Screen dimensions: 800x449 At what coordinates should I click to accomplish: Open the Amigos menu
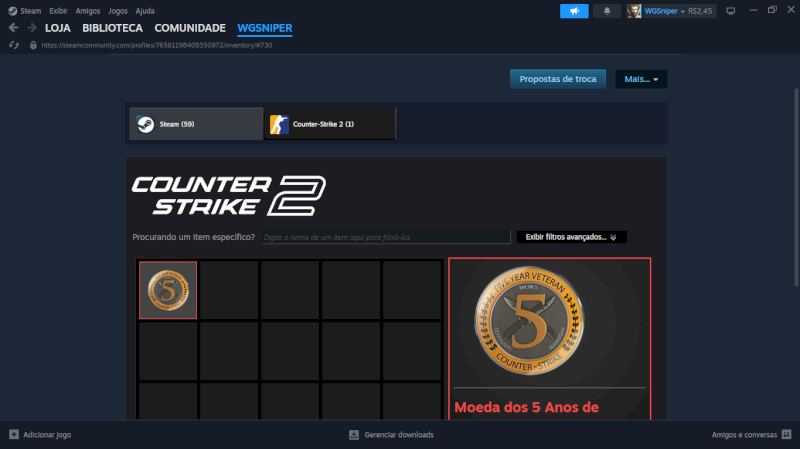pos(88,11)
